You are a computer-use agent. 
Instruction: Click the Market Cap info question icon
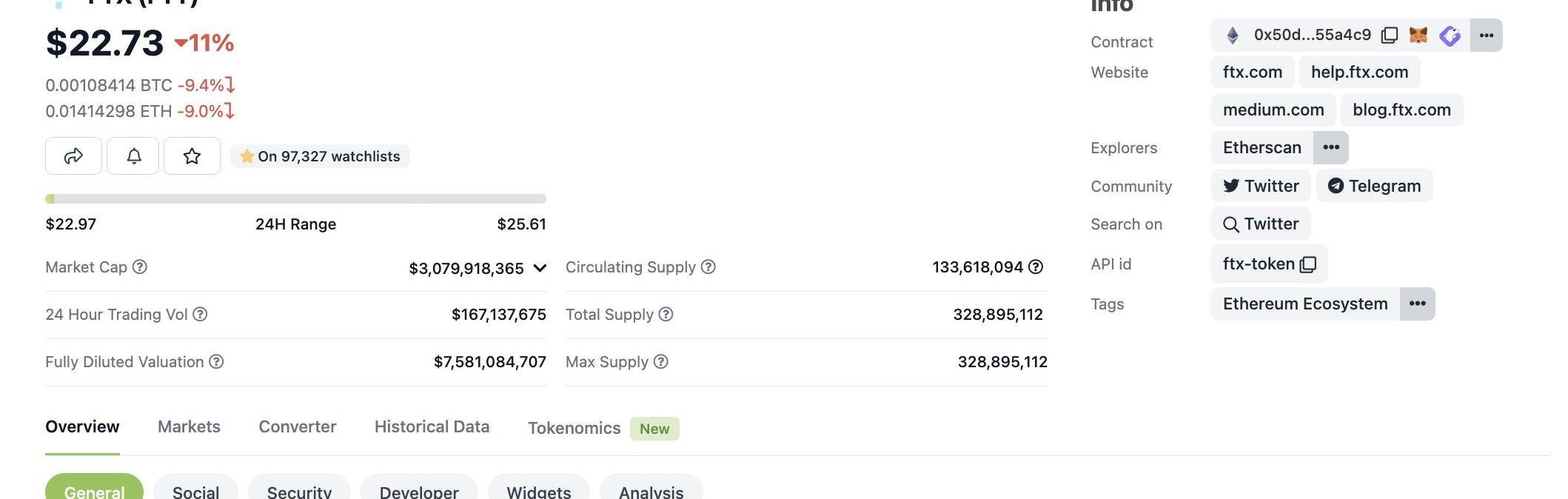[139, 267]
